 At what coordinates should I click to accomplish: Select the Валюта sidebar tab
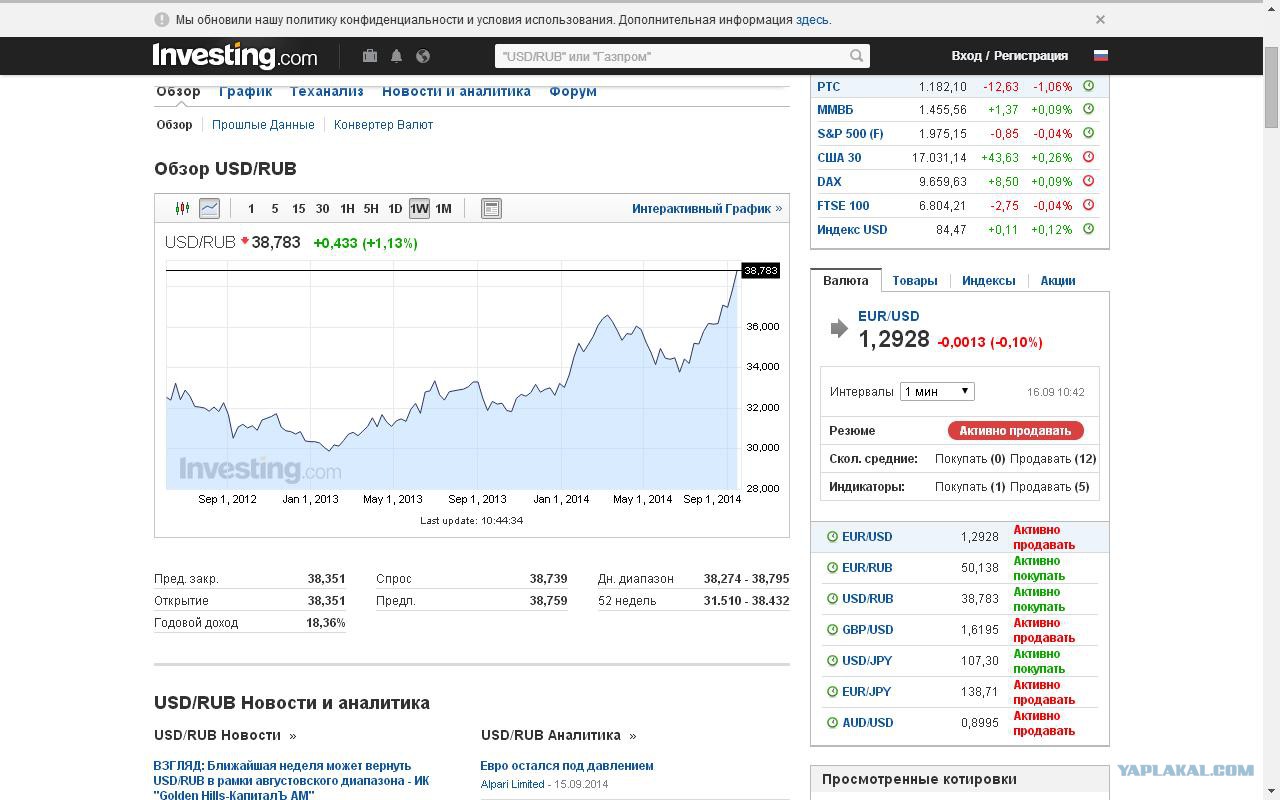[x=846, y=280]
